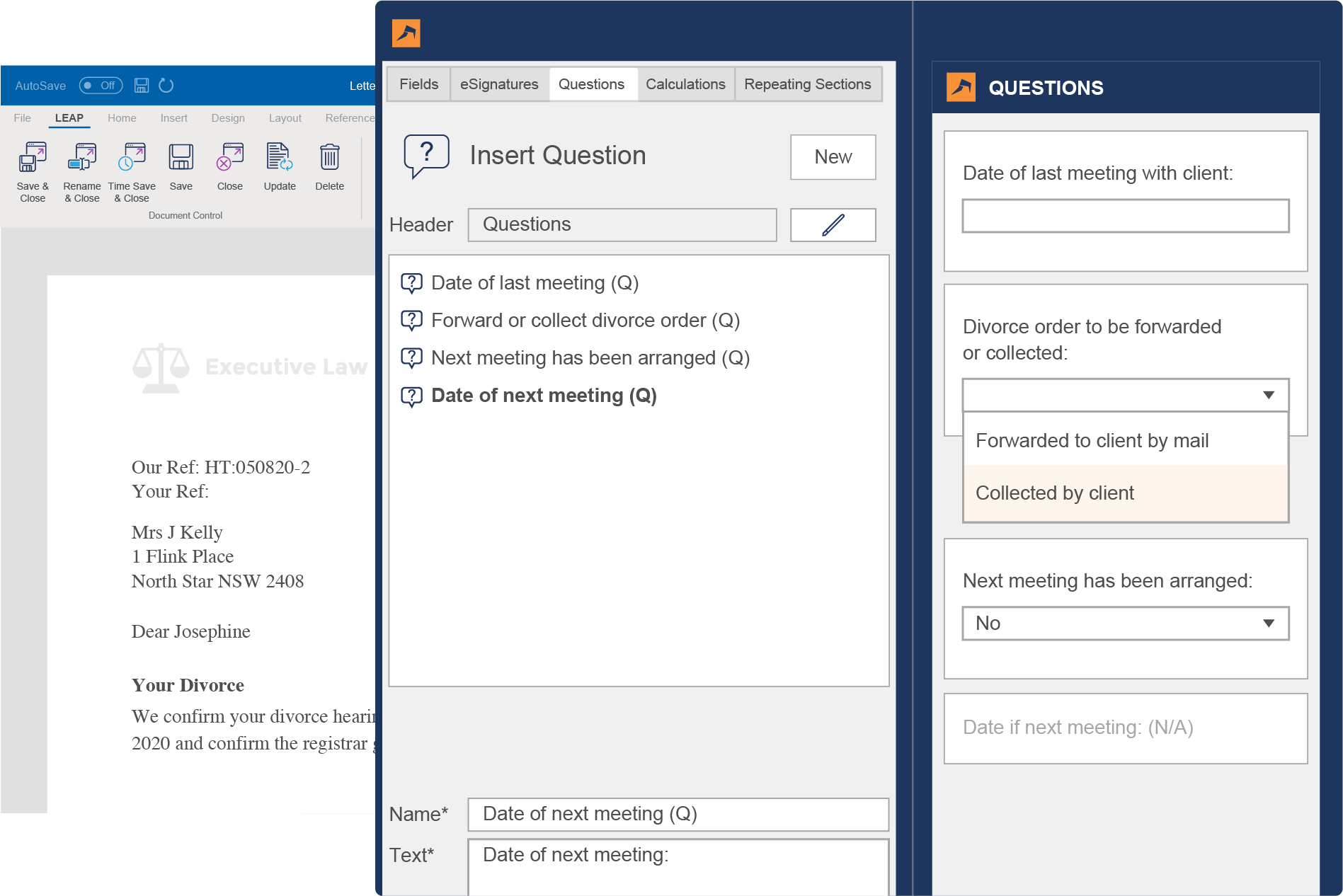Click the Header Questions input field
The height and width of the screenshot is (896, 1343).
tap(622, 224)
